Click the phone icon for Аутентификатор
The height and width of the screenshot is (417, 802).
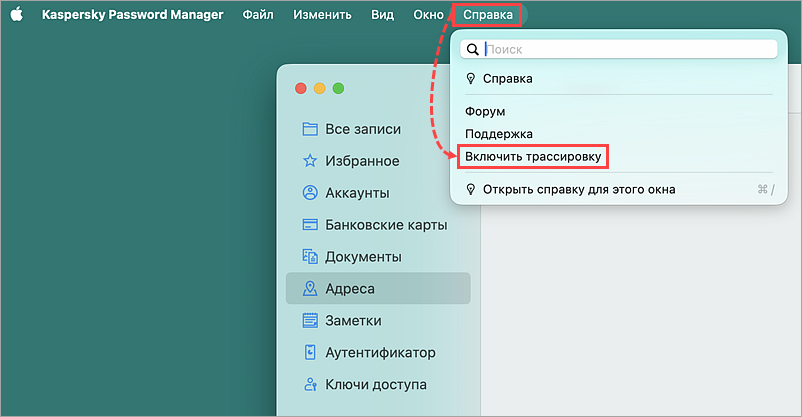pos(310,352)
